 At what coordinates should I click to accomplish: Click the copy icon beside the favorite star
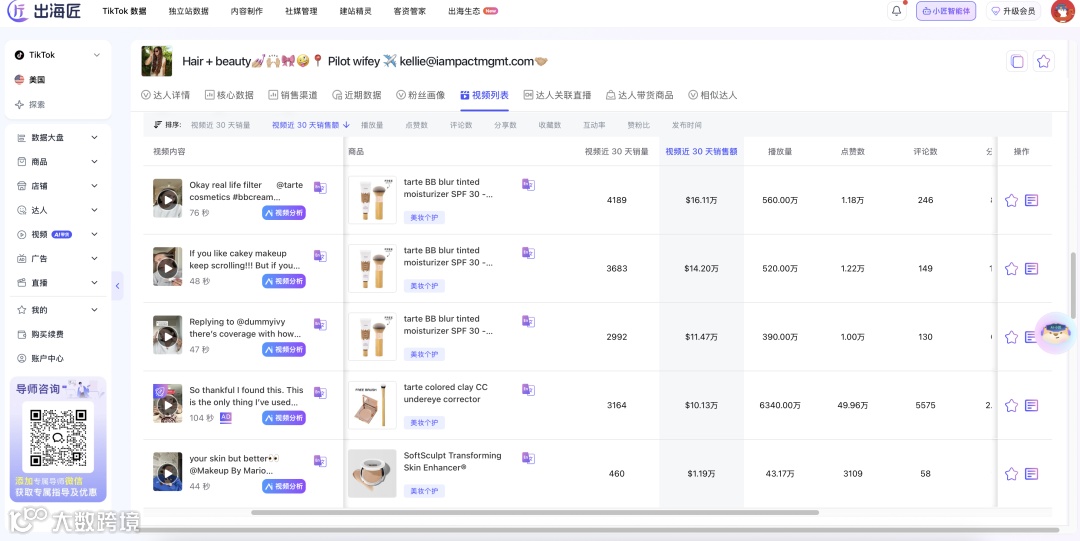point(1017,61)
